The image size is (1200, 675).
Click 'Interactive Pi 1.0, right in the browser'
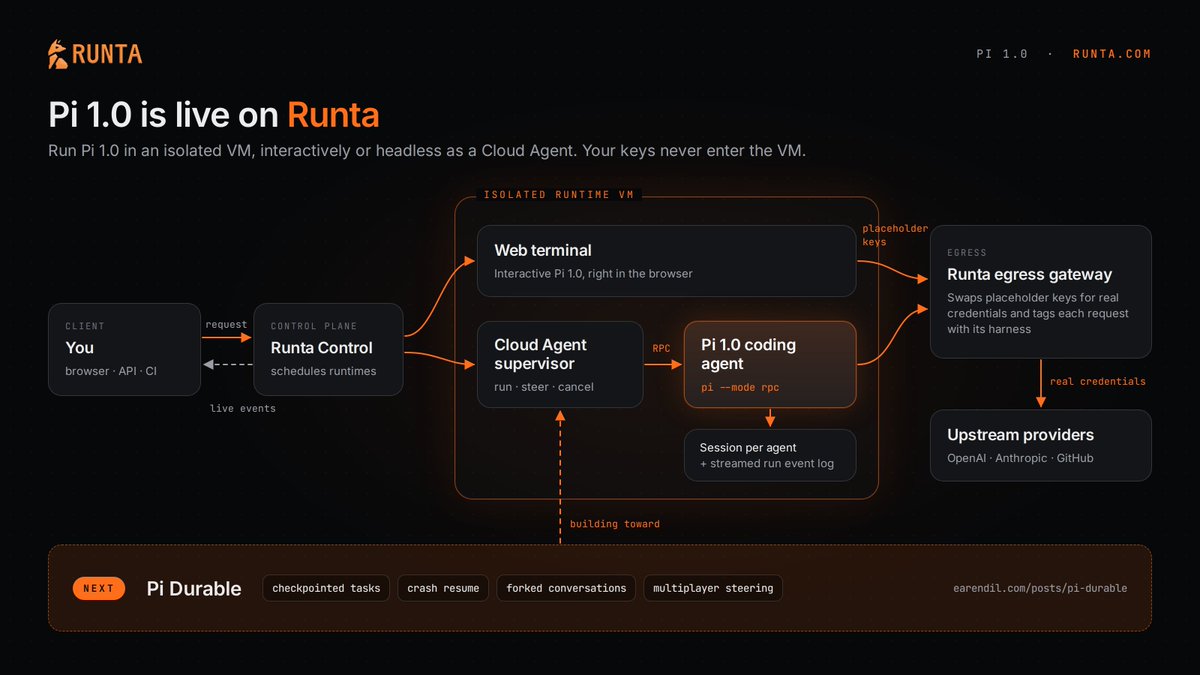pyautogui.click(x=593, y=273)
